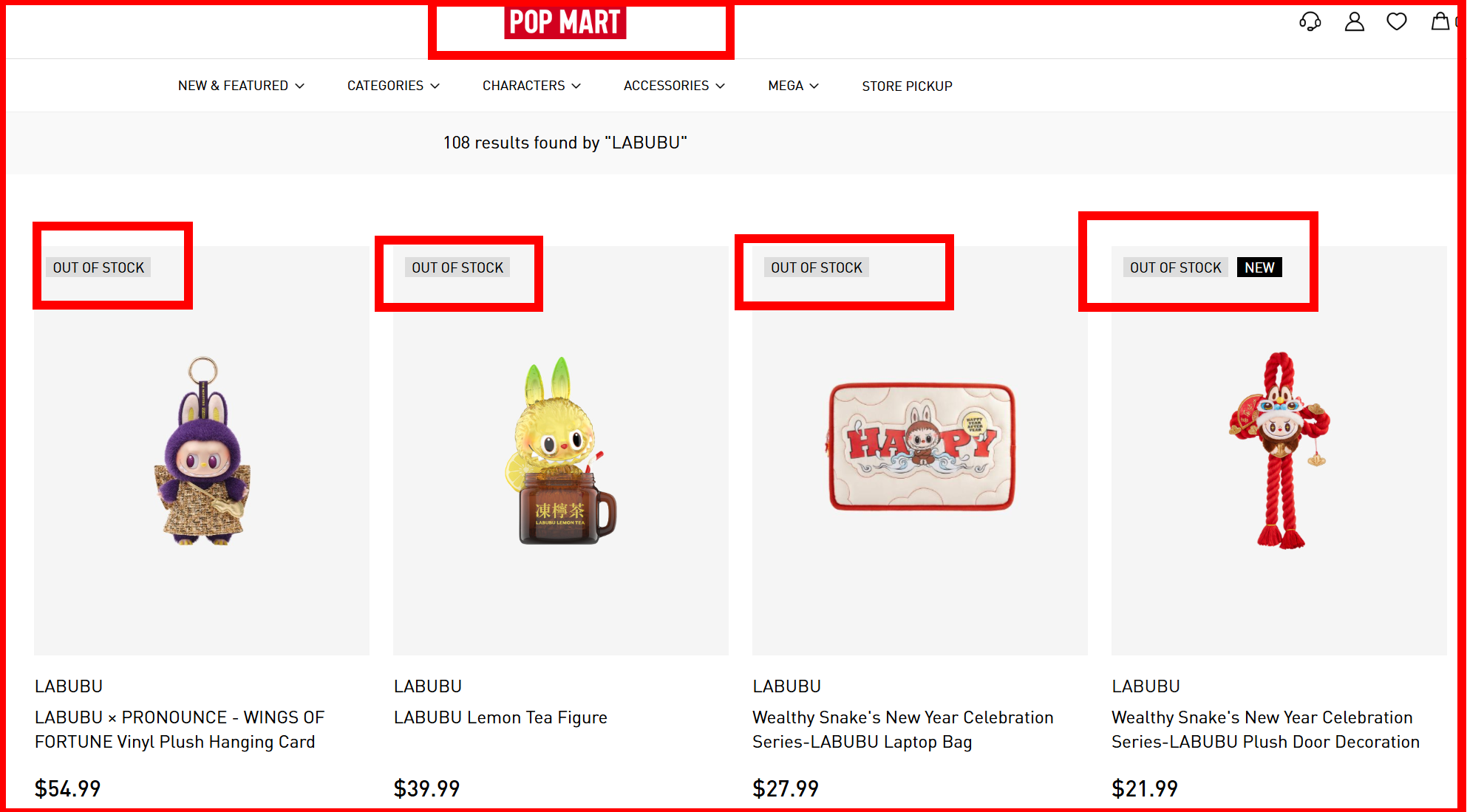Screen dimensions: 1467x812
Task: Open the red plush door decoration image
Action: (x=1279, y=451)
